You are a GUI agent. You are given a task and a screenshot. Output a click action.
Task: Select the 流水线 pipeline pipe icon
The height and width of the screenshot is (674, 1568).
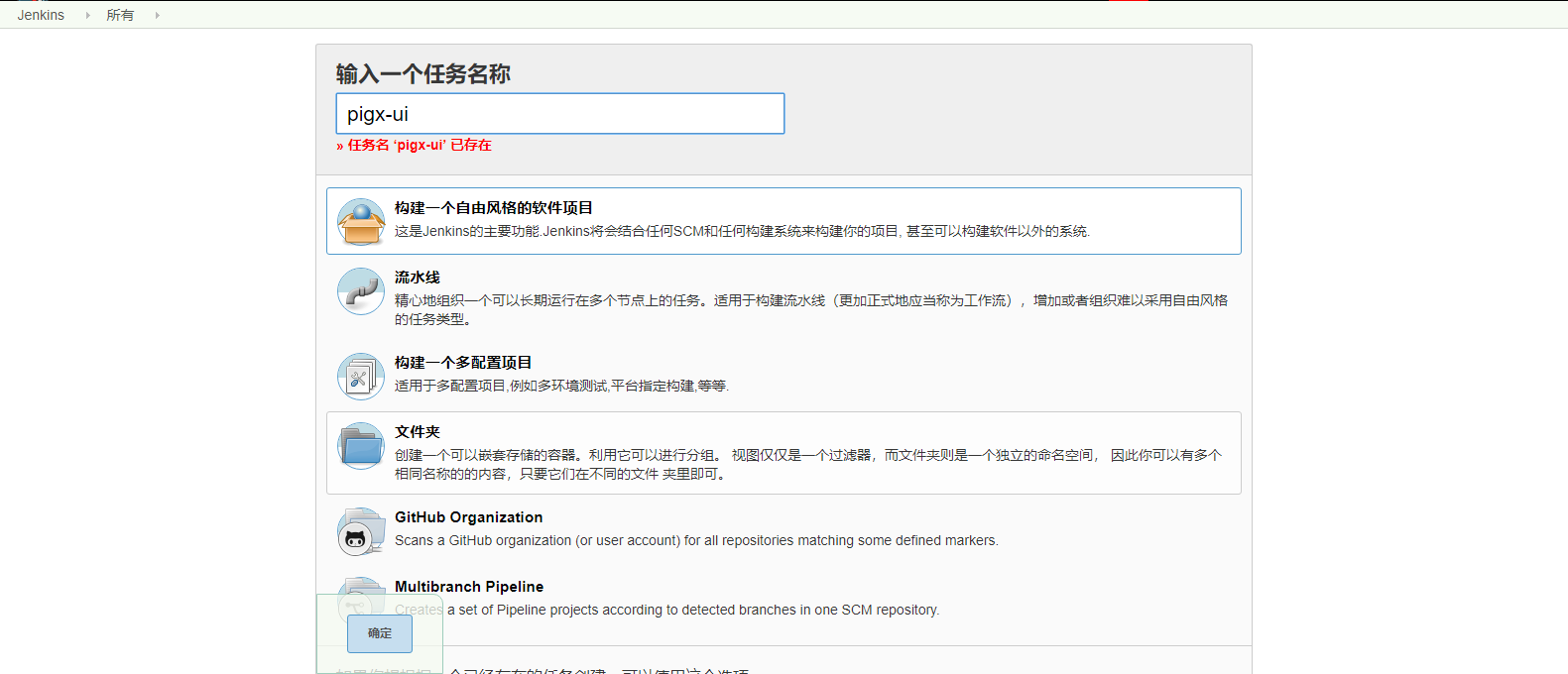[x=361, y=291]
